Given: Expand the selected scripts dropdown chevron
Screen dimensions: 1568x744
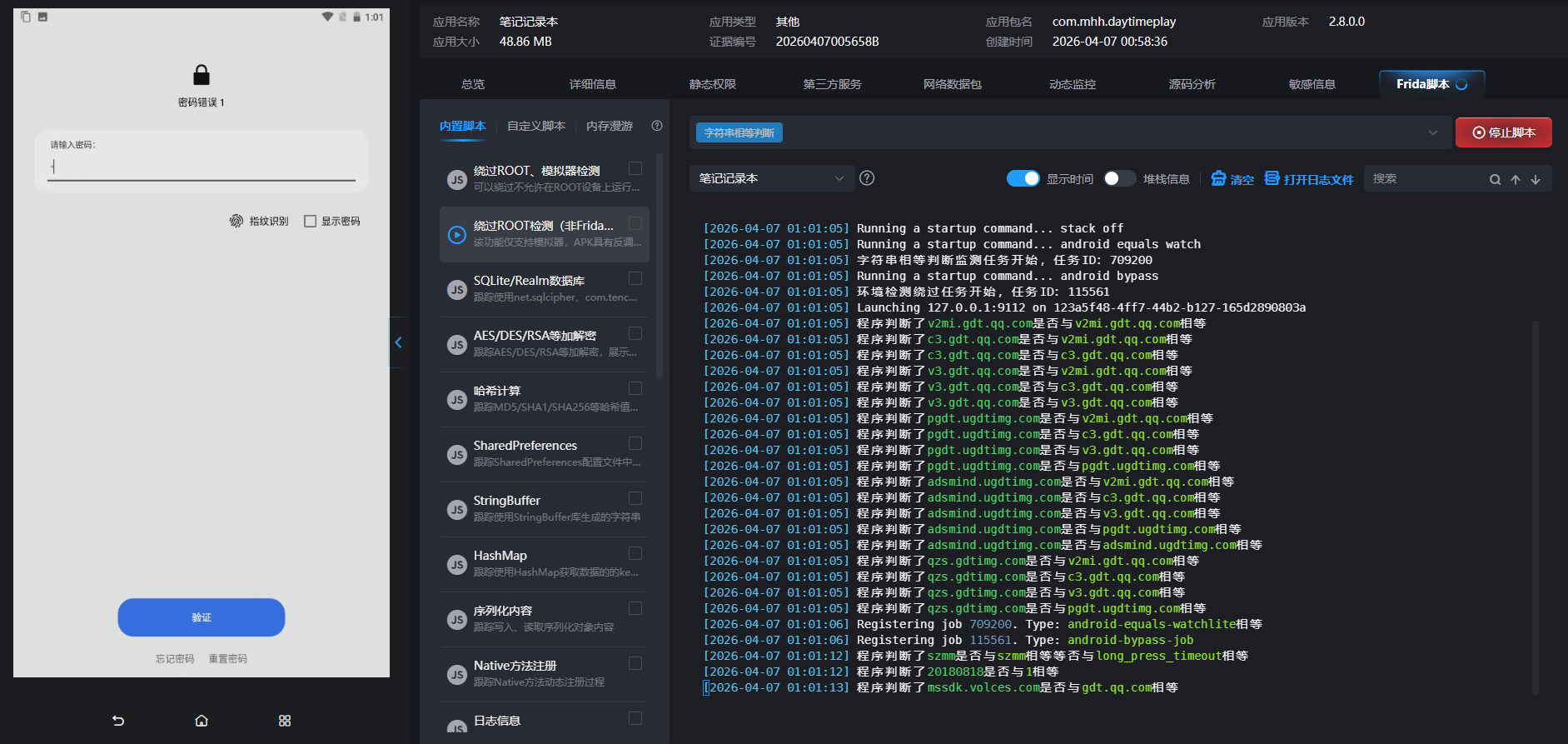Looking at the screenshot, I should click(x=1433, y=132).
